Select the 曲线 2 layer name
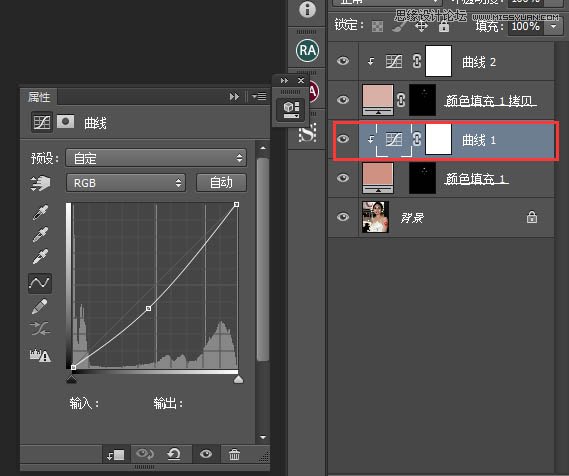The image size is (569, 476). click(x=479, y=62)
